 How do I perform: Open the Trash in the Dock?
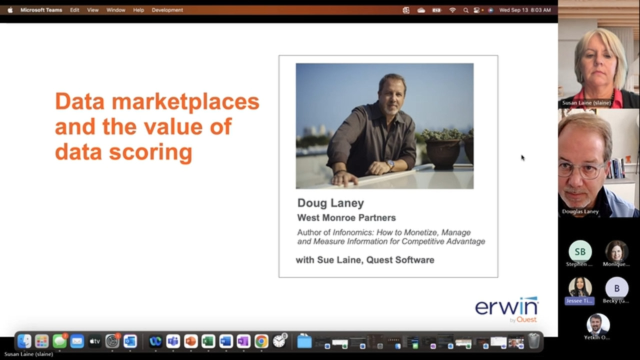click(x=534, y=341)
